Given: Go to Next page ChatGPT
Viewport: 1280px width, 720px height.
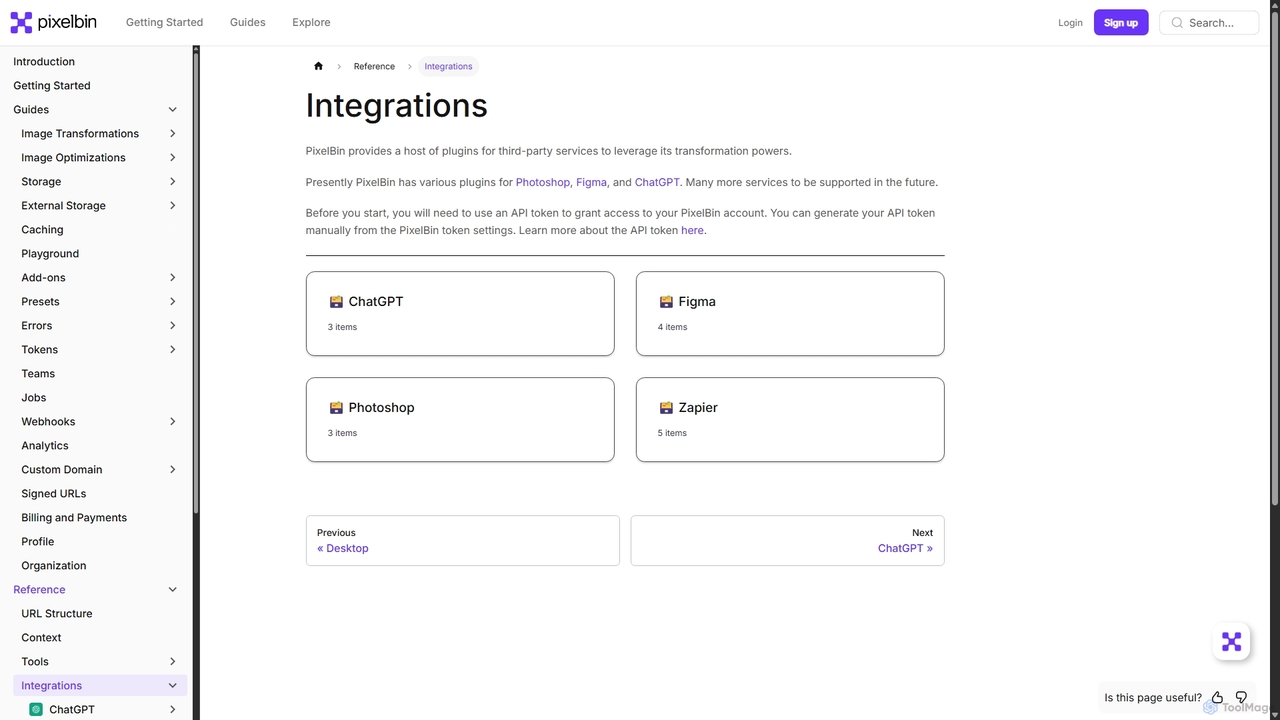Looking at the screenshot, I should click(787, 541).
